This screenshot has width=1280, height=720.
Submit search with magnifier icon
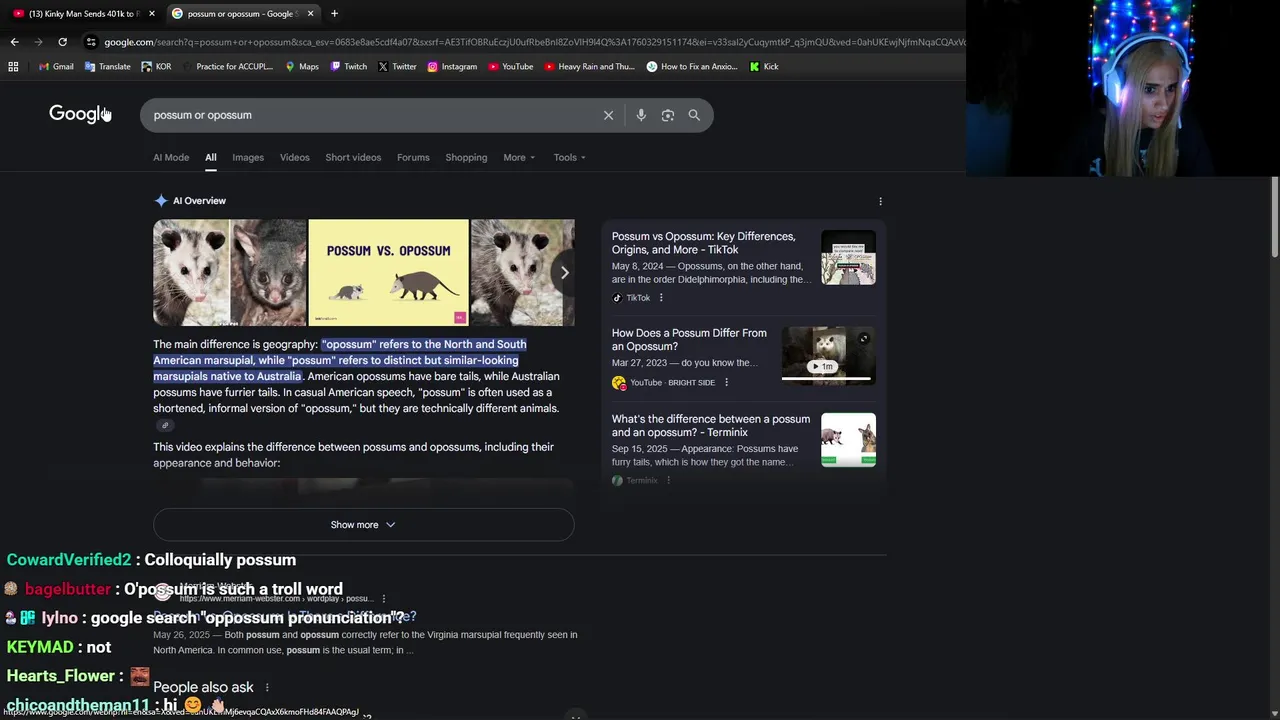(x=694, y=115)
